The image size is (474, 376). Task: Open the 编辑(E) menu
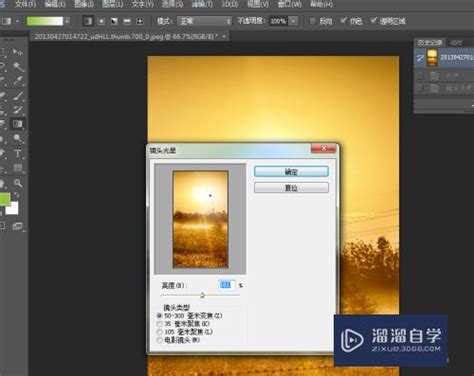click(x=55, y=4)
